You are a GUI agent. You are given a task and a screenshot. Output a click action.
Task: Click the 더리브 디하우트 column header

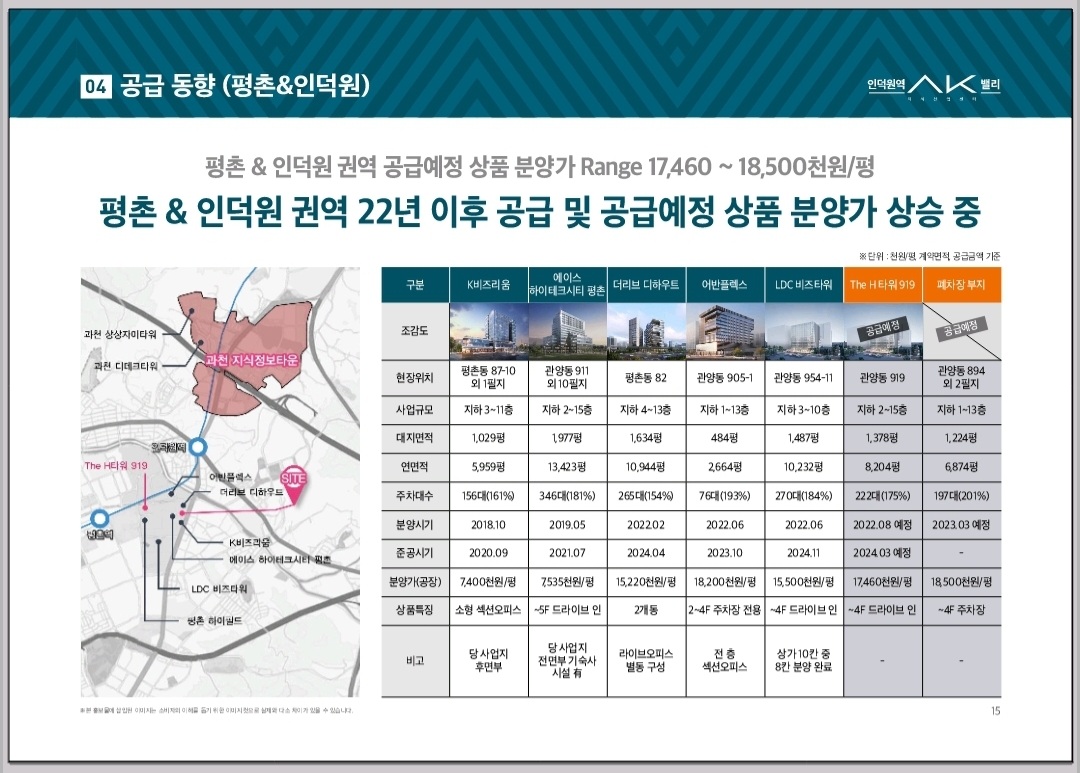pyautogui.click(x=646, y=285)
